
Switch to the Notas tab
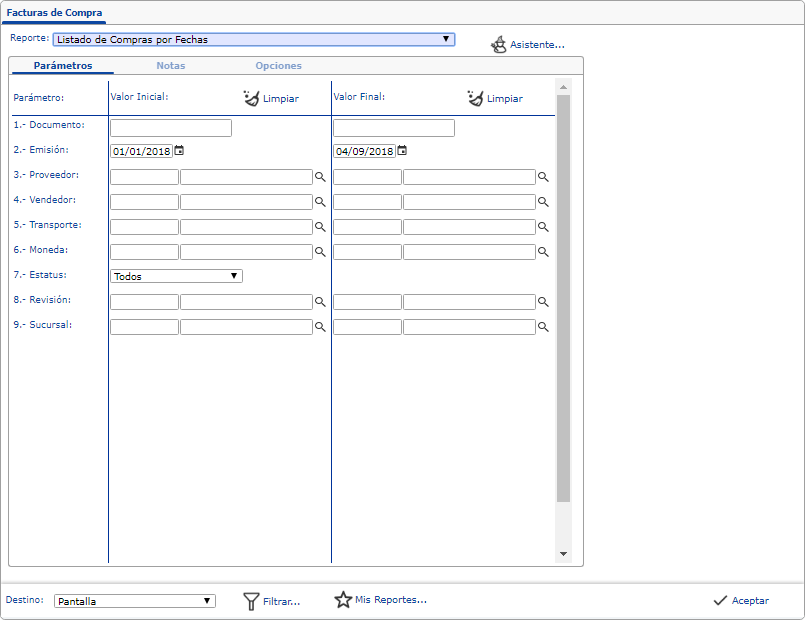[x=170, y=66]
